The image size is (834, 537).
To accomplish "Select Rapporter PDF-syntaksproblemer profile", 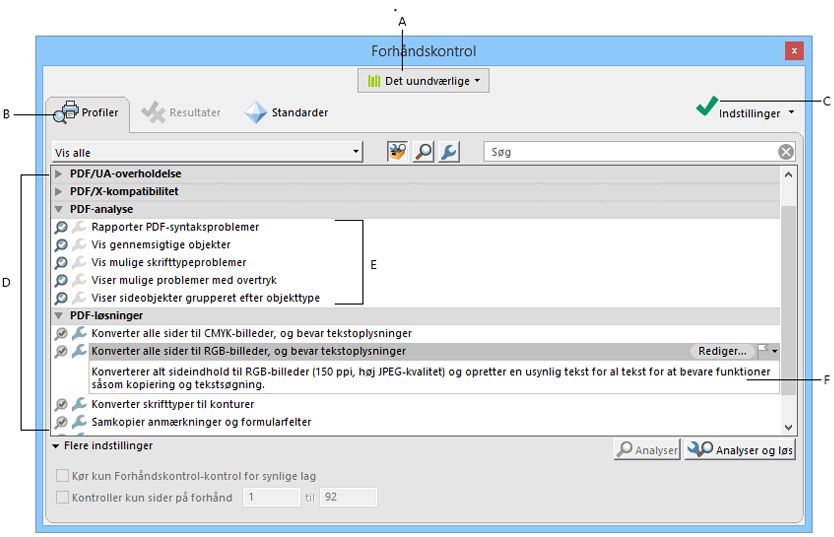I will (x=175, y=227).
